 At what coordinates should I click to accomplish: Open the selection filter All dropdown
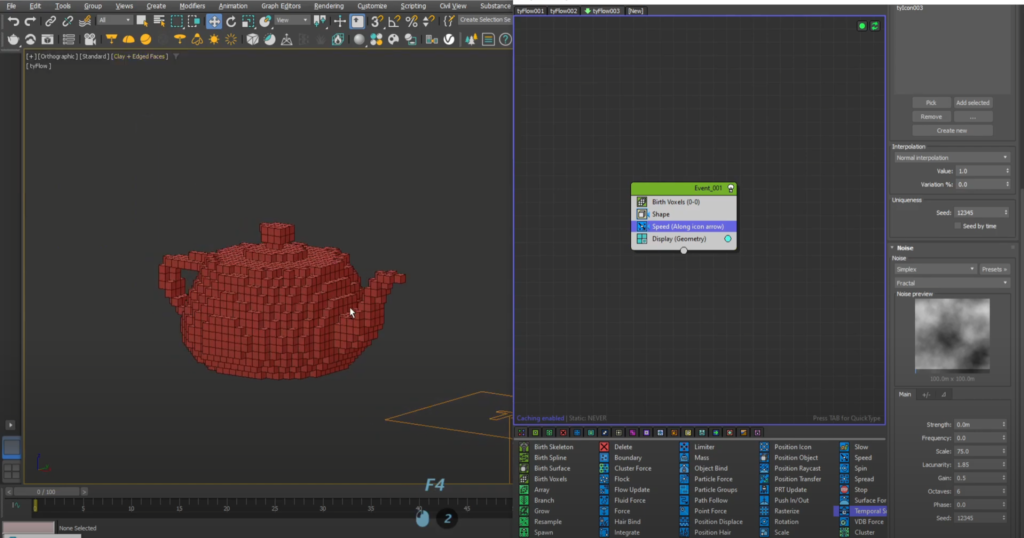pyautogui.click(x=113, y=21)
